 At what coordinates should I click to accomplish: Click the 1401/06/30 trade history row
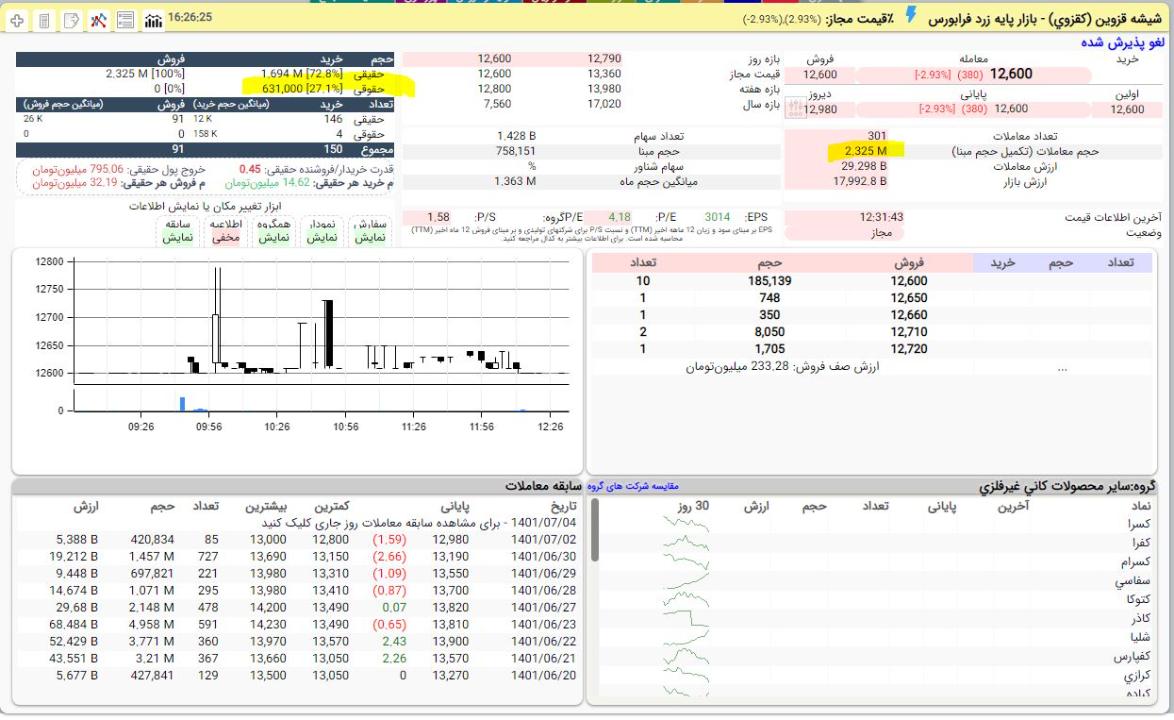(544, 556)
